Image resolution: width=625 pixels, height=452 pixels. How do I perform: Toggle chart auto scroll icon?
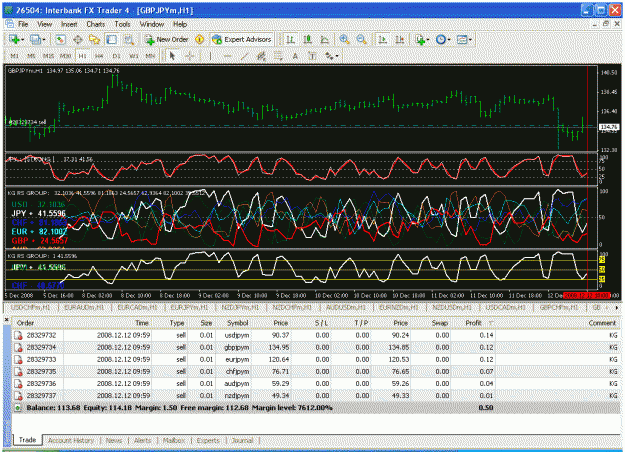coord(382,39)
